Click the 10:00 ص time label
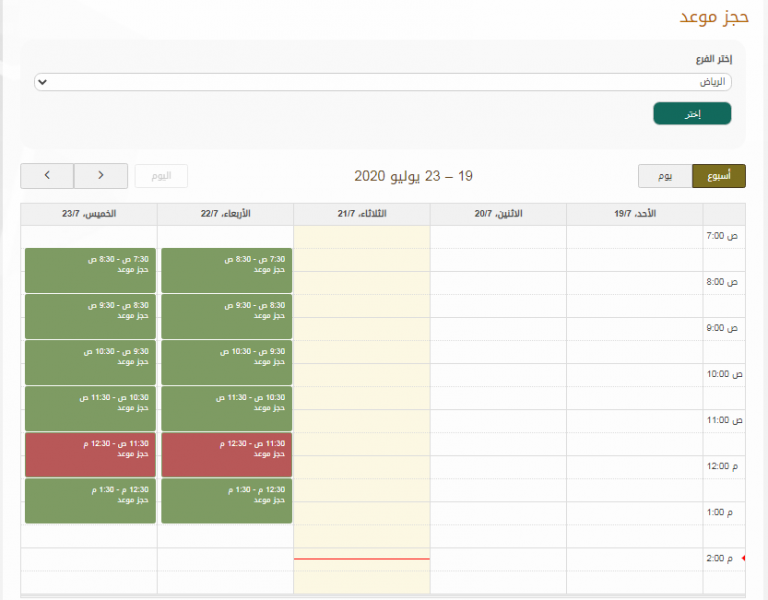The image size is (768, 600). (724, 374)
